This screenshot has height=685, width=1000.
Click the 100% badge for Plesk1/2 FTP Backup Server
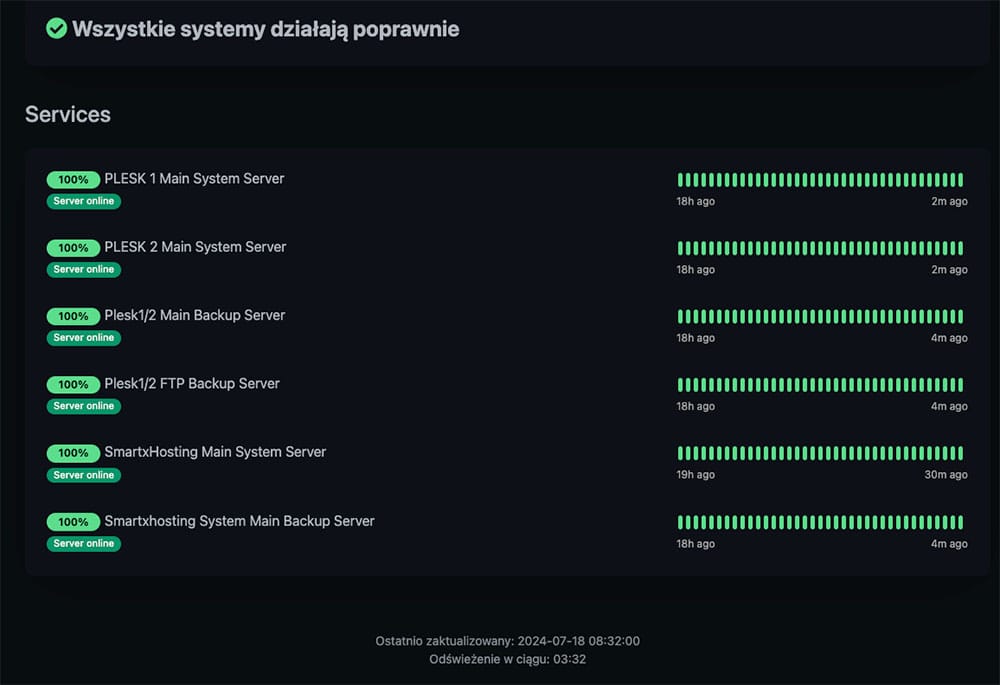pos(73,384)
